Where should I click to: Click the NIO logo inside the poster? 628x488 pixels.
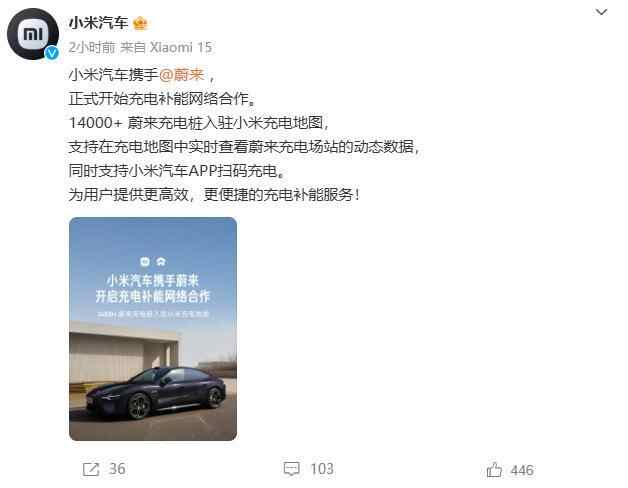(161, 262)
